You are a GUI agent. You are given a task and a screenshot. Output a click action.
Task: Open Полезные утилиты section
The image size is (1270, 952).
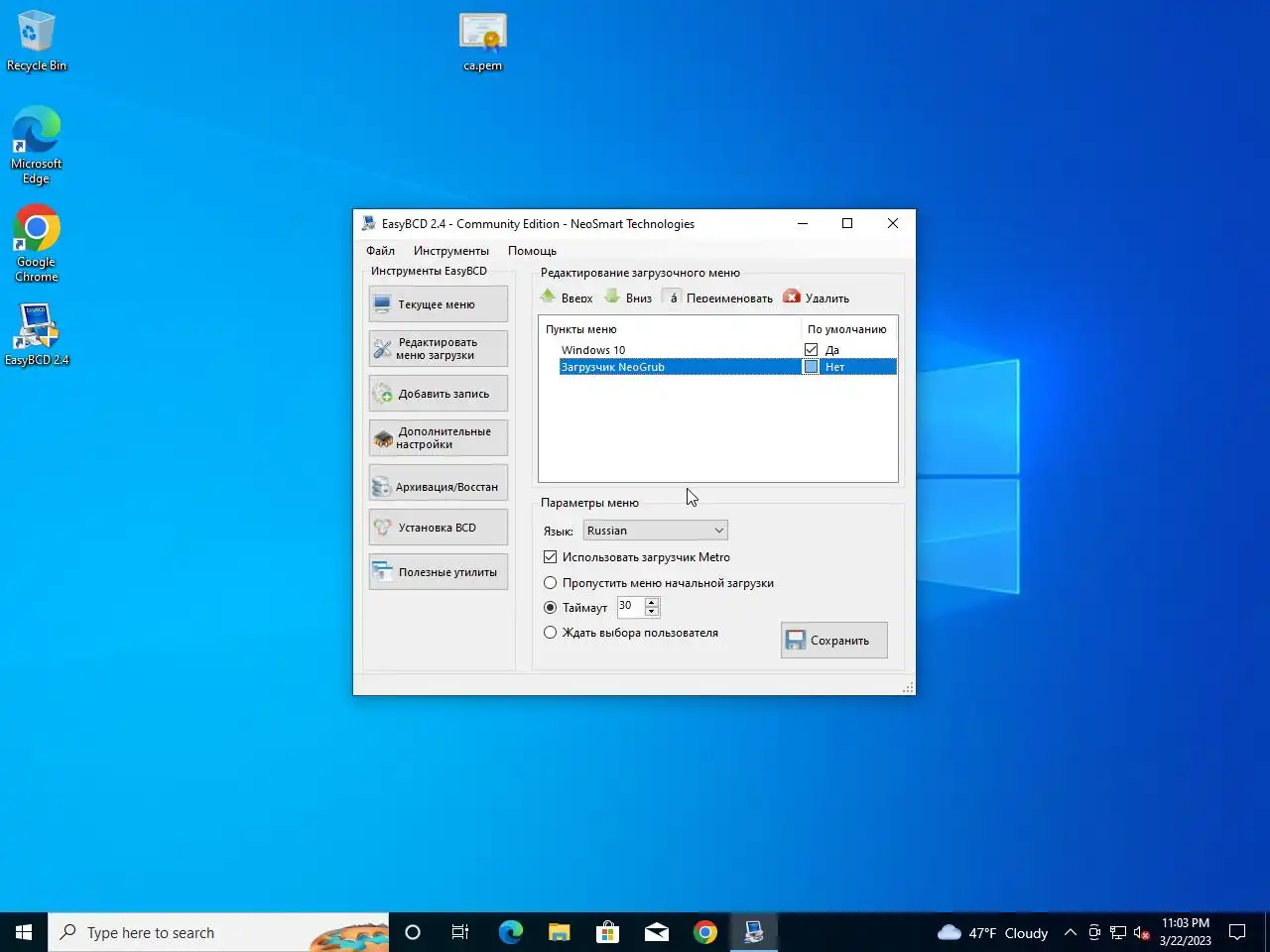pos(438,572)
